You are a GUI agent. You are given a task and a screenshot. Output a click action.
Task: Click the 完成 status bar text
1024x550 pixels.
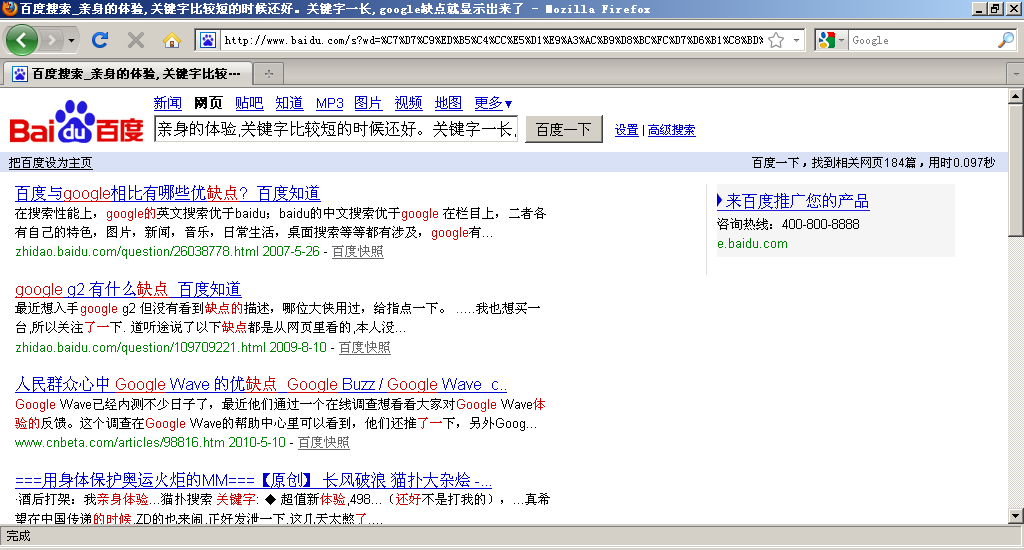pos(18,536)
